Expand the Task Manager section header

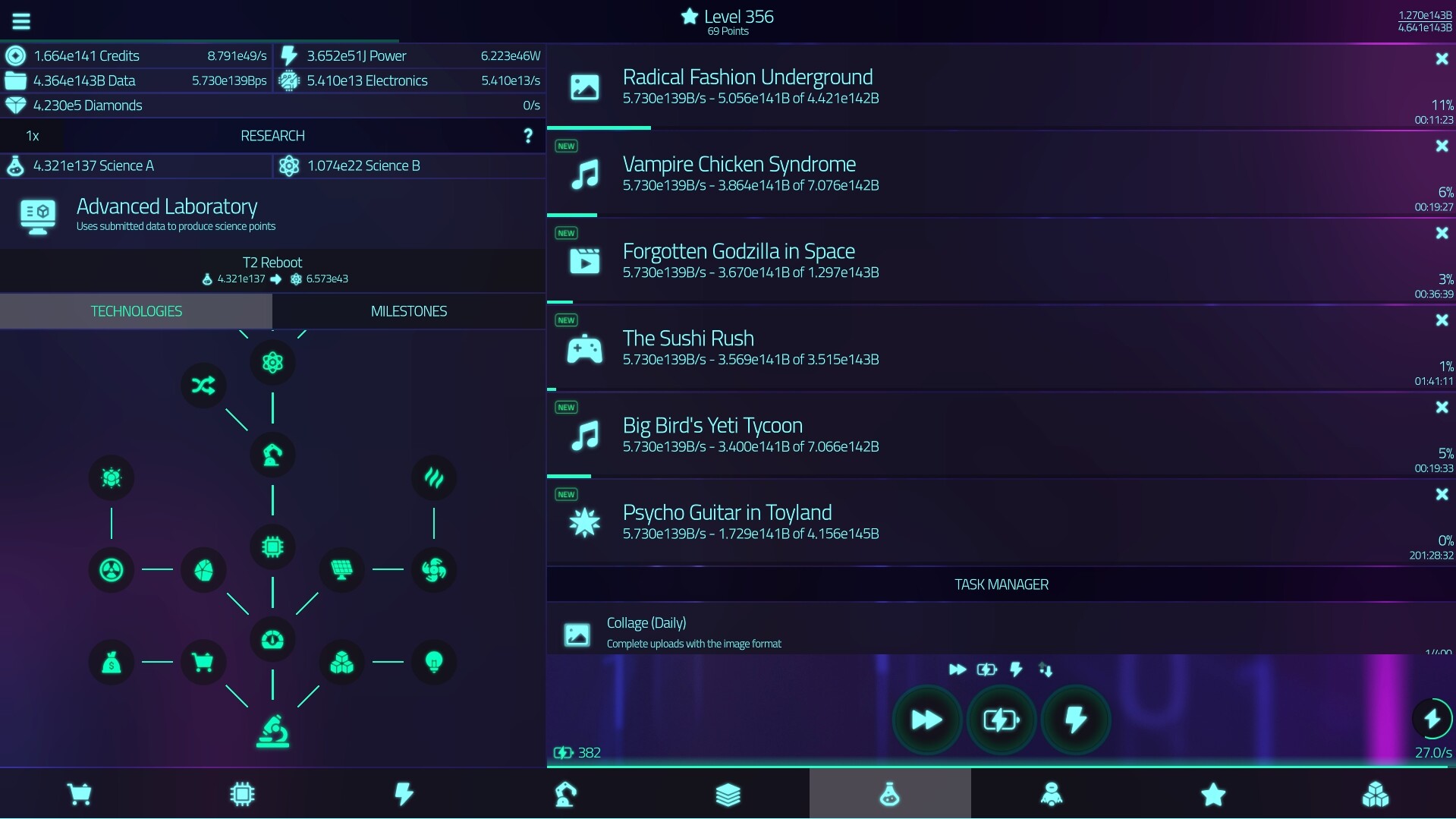[x=1001, y=584]
